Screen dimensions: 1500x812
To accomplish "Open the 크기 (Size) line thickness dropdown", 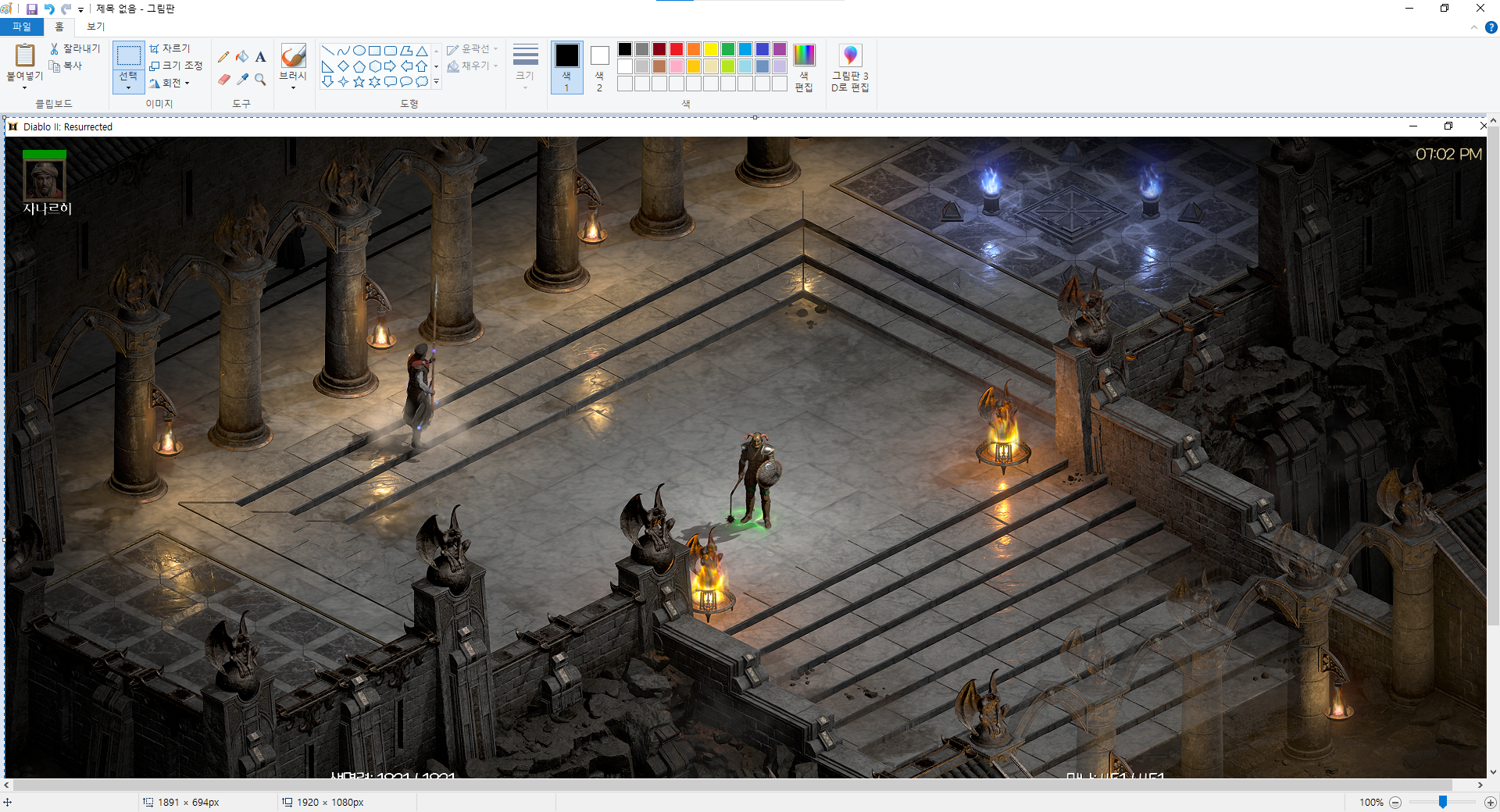I will 525,67.
